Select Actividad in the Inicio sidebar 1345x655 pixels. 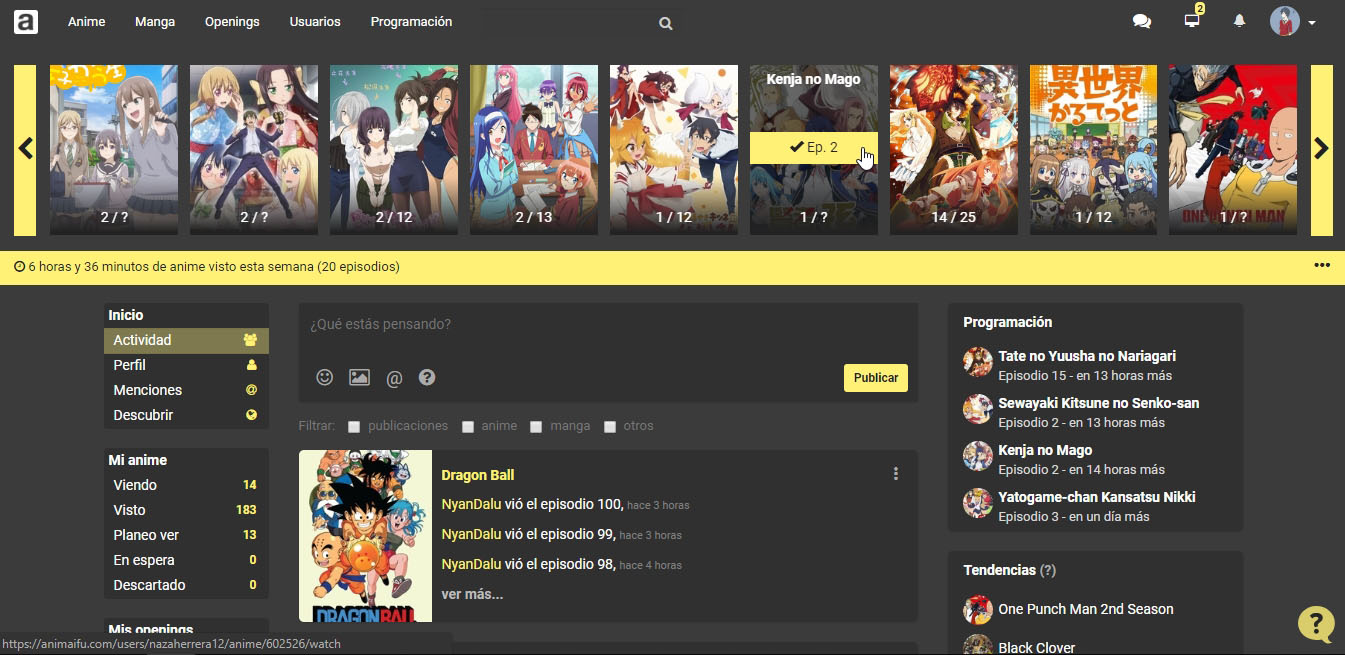[x=186, y=340]
